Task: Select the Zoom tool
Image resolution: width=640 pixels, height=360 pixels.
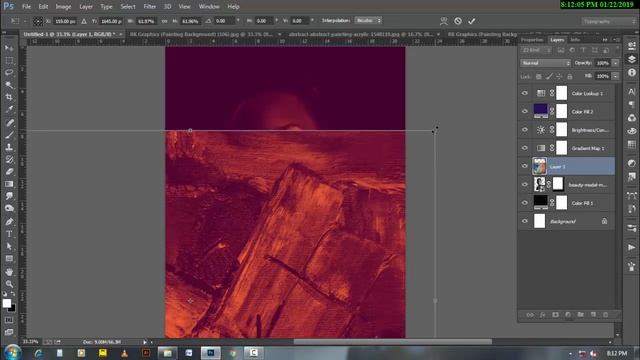Action: (9, 284)
